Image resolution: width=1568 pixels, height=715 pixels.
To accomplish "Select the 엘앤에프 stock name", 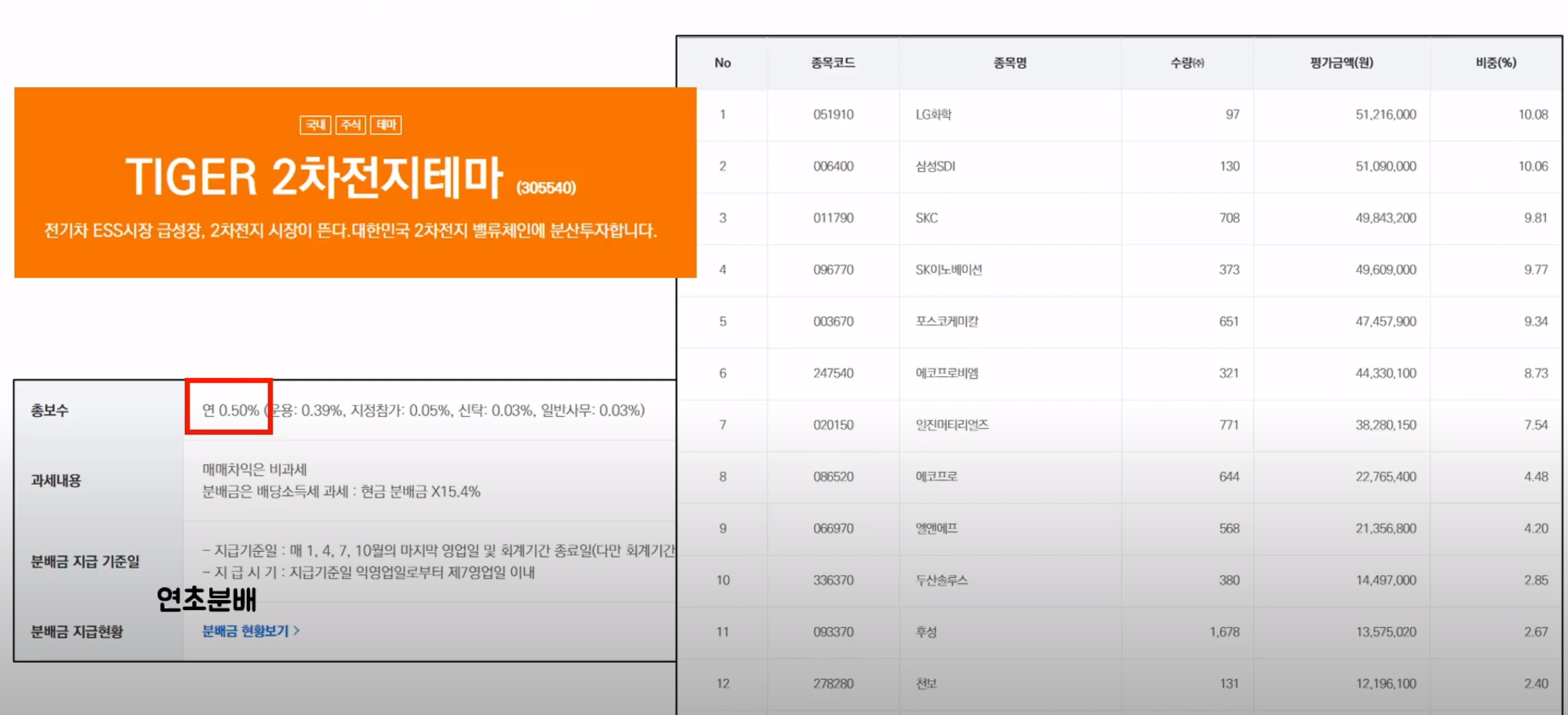I will 936,528.
